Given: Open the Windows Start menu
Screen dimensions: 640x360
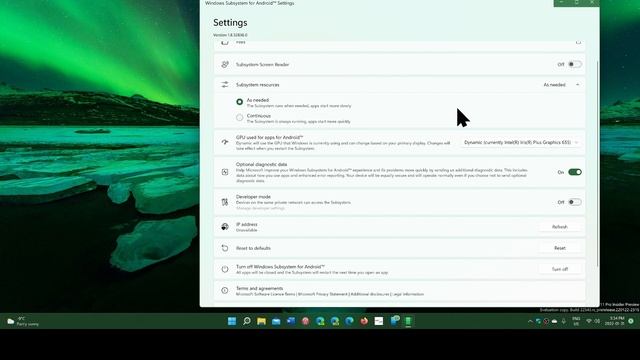Looking at the screenshot, I should click(232, 321).
